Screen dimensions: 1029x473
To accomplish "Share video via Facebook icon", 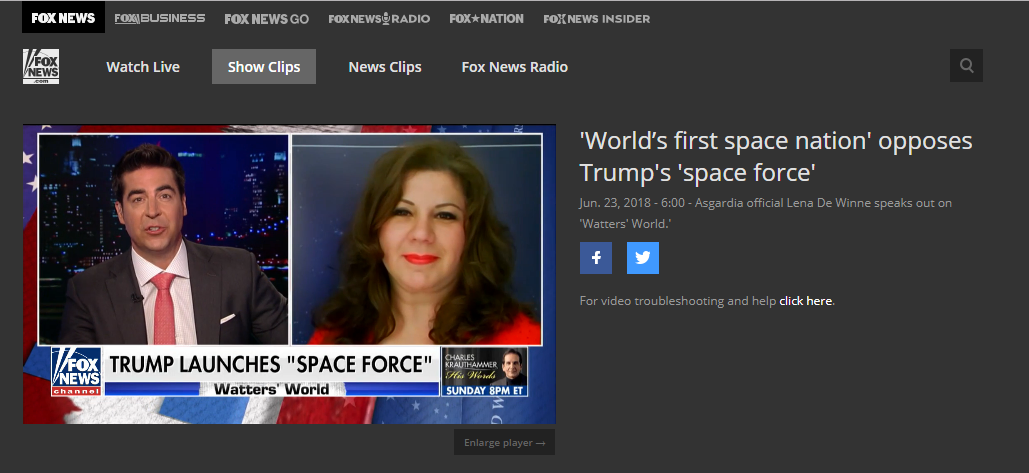I will click(x=596, y=258).
